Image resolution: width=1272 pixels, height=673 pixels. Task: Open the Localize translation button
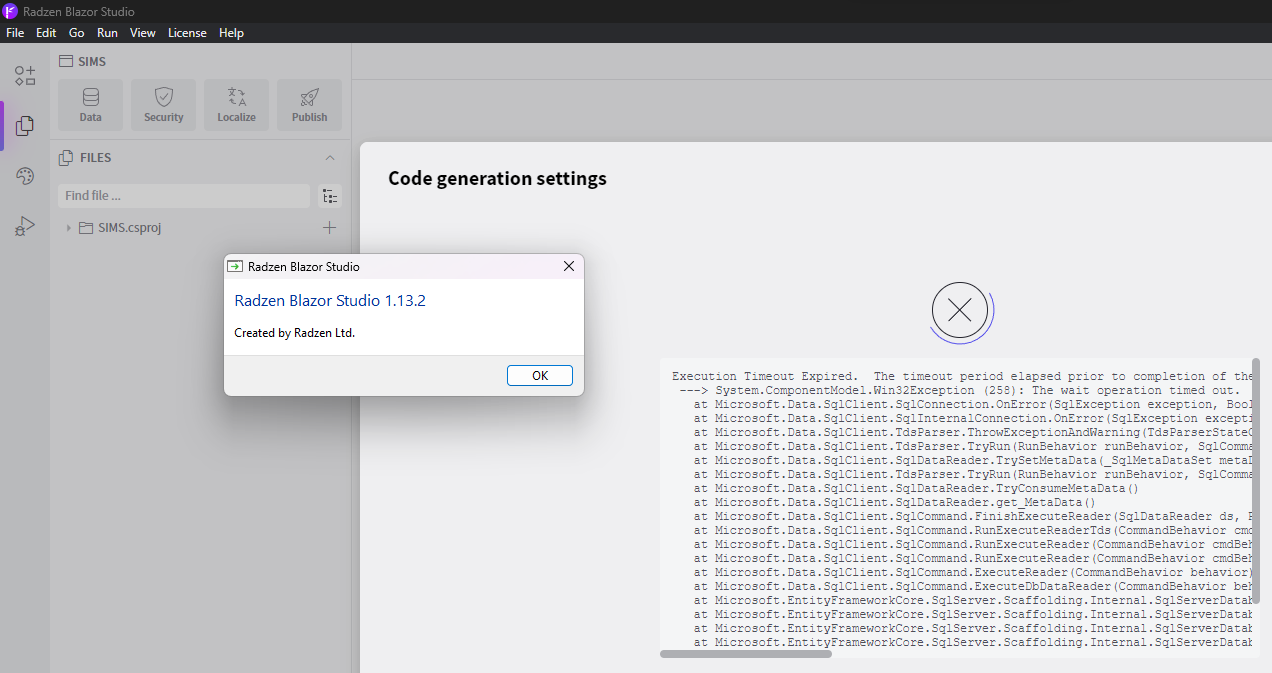(237, 105)
